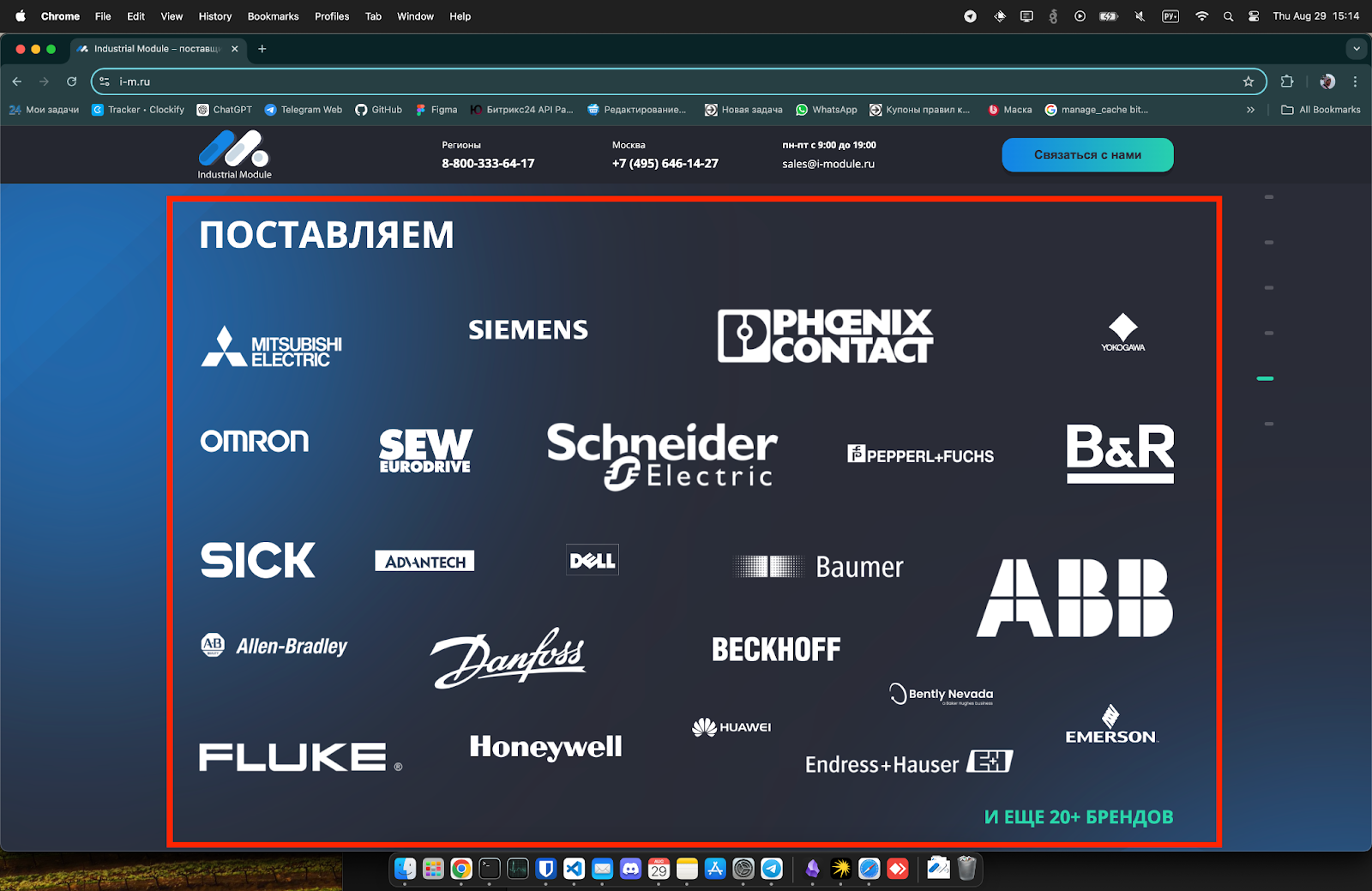The height and width of the screenshot is (891, 1372).
Task: Show hidden bookmarks with the chevron
Action: pos(1250,110)
